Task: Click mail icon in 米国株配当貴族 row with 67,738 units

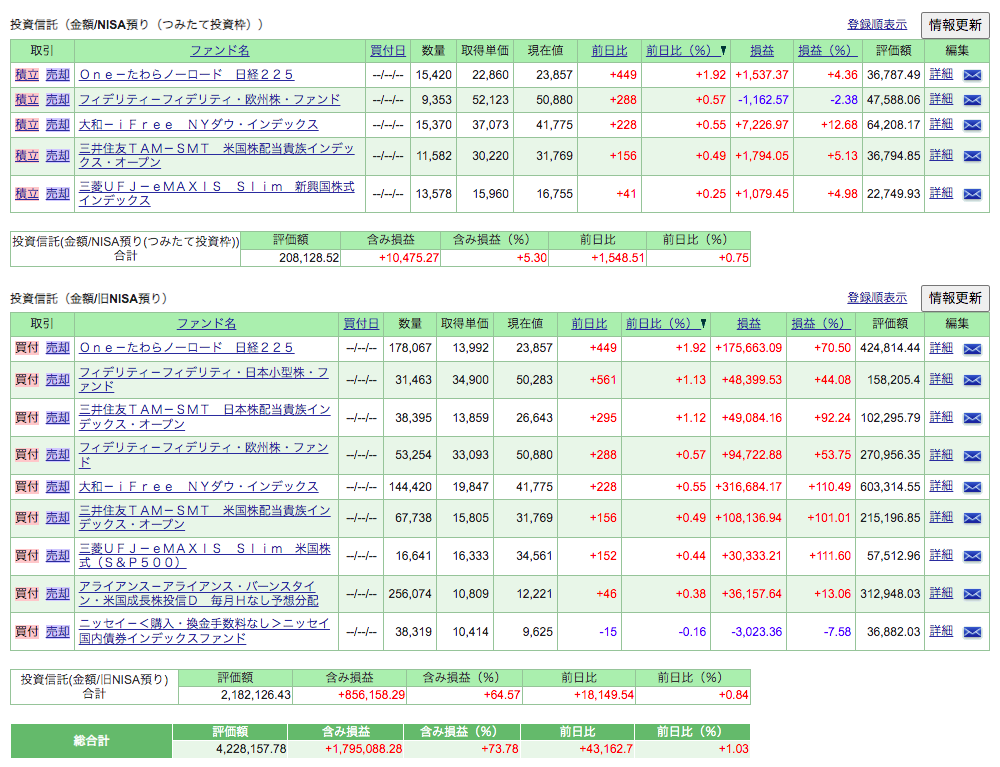Action: coord(972,518)
